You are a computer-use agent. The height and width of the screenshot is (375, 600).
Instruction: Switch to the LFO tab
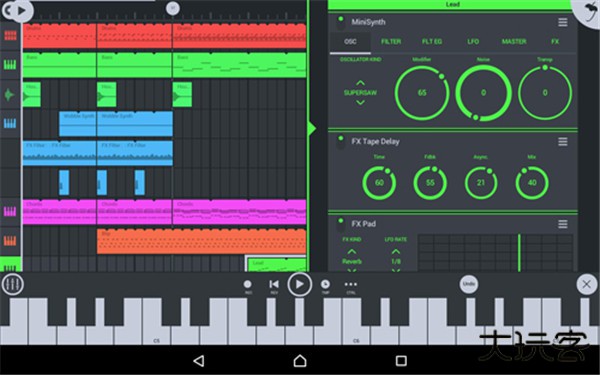pyautogui.click(x=473, y=42)
